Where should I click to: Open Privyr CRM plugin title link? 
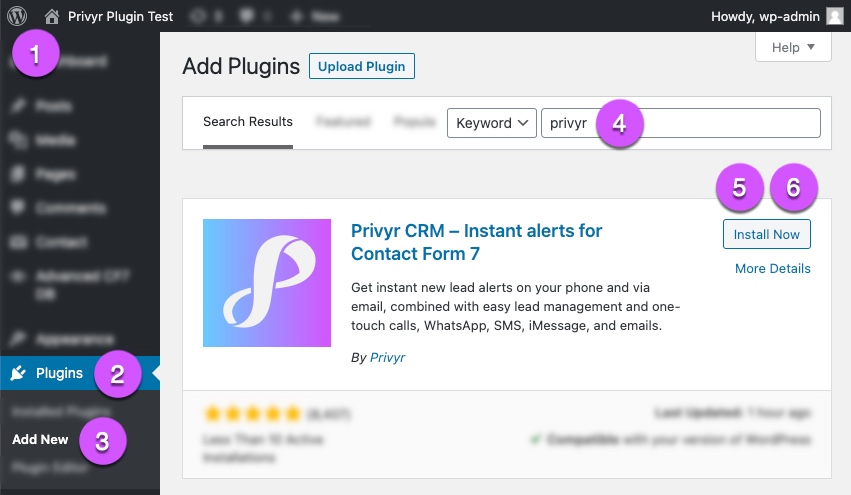pyautogui.click(x=477, y=242)
